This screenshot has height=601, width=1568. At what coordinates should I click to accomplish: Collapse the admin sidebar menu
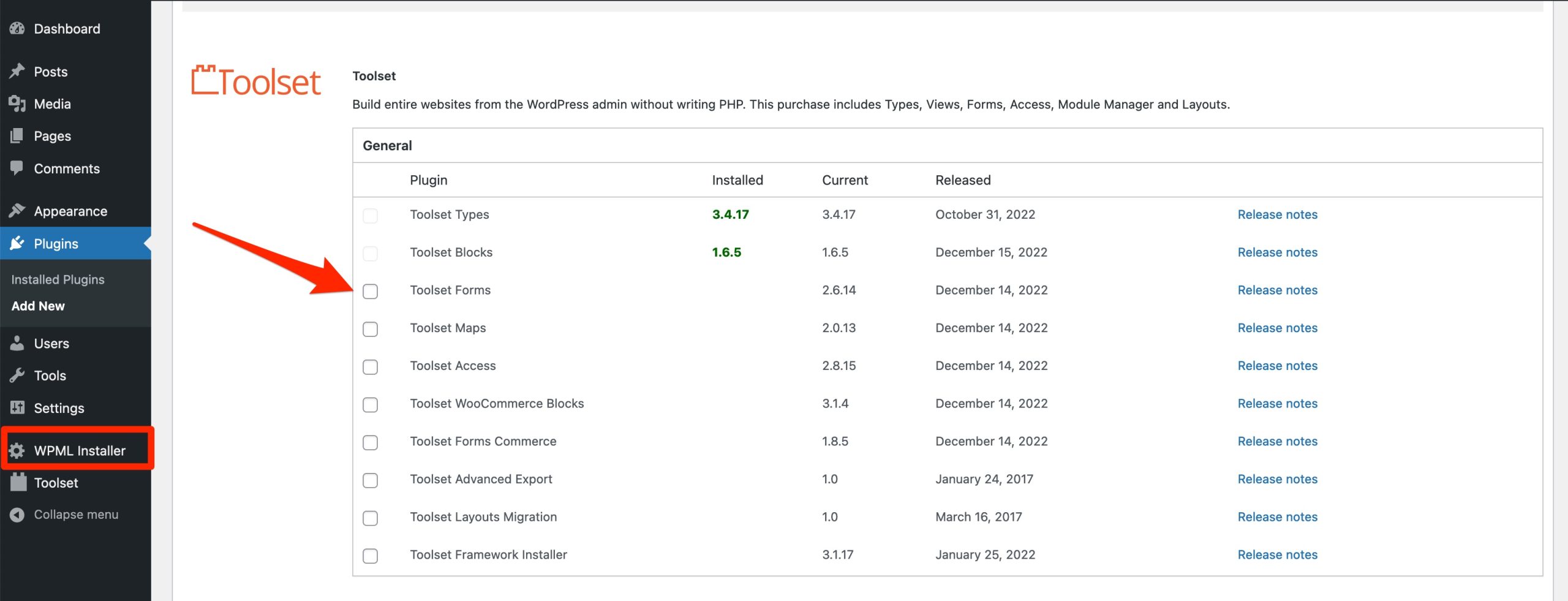click(x=75, y=515)
